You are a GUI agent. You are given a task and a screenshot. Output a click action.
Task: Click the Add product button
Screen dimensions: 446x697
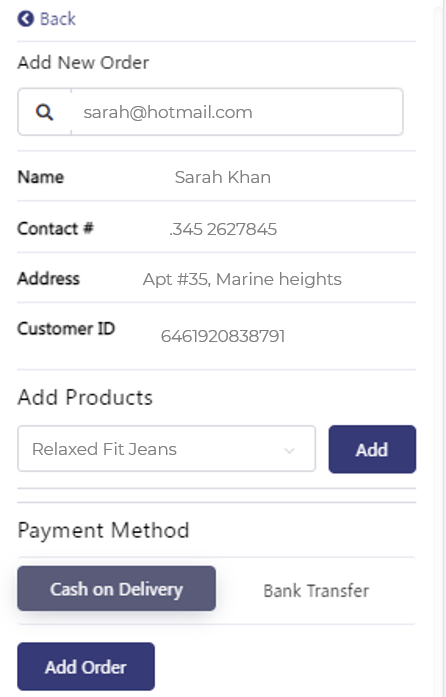coord(372,449)
